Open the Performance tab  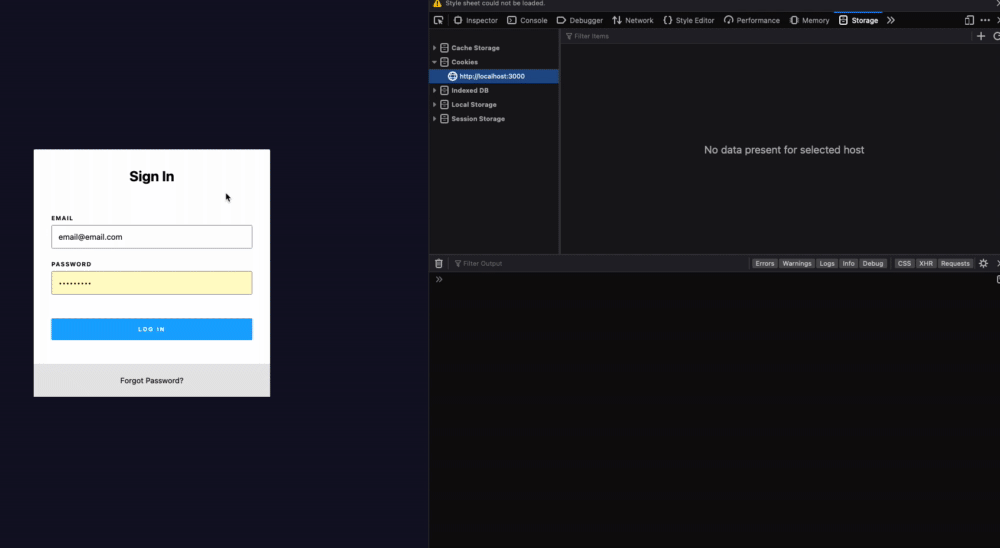point(751,20)
